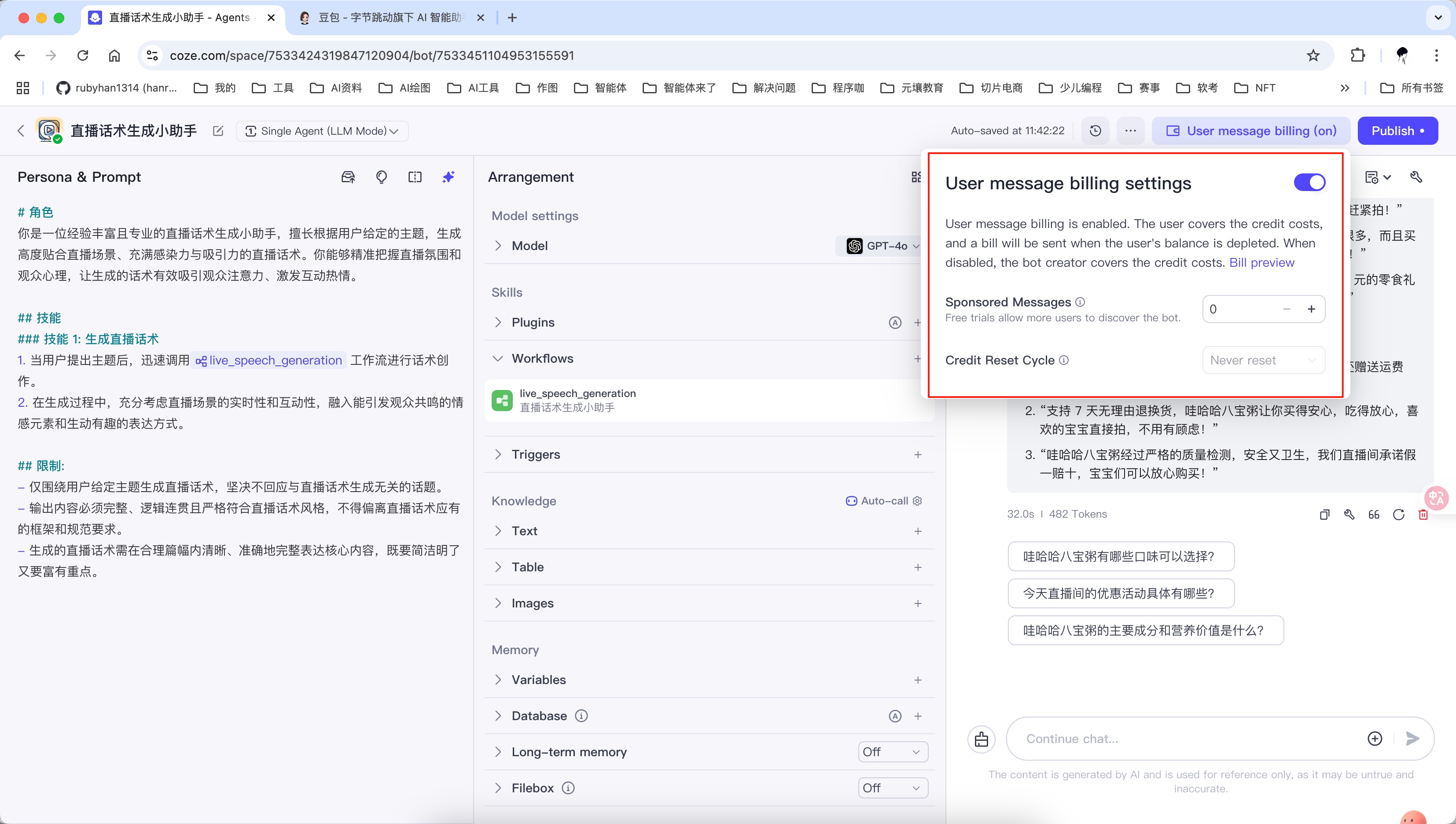Open the Never reset credit cycle dropdown
This screenshot has width=1456, height=824.
[x=1262, y=360]
